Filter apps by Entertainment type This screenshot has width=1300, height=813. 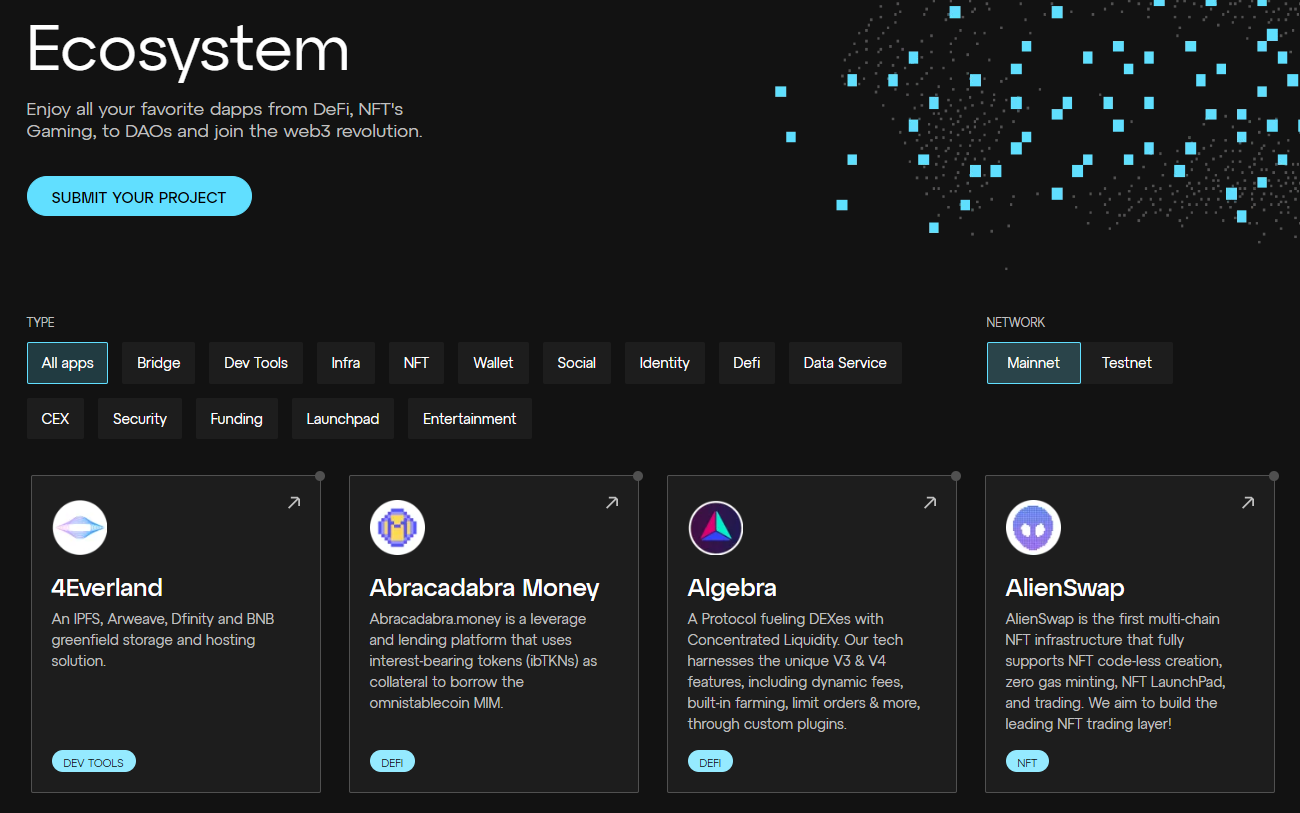pos(470,419)
